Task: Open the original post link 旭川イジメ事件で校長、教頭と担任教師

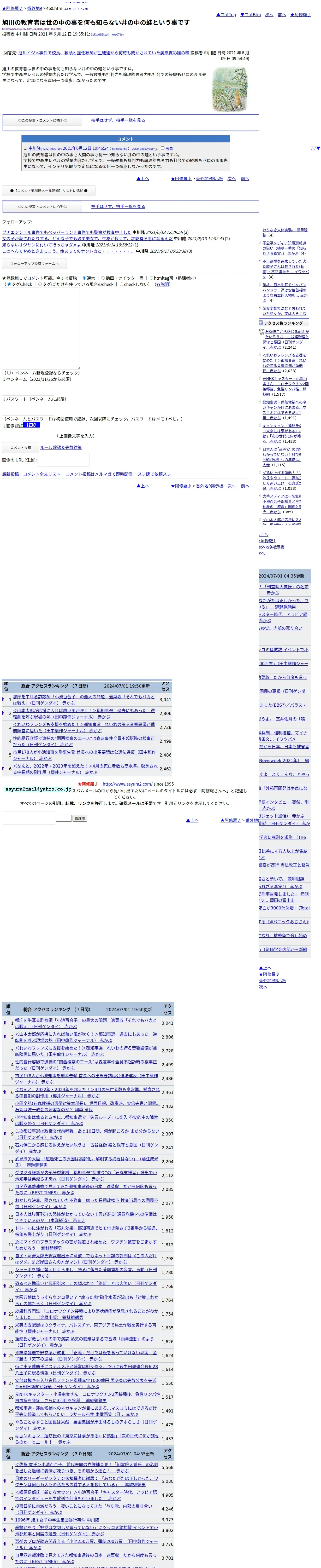Action: pyautogui.click(x=103, y=53)
